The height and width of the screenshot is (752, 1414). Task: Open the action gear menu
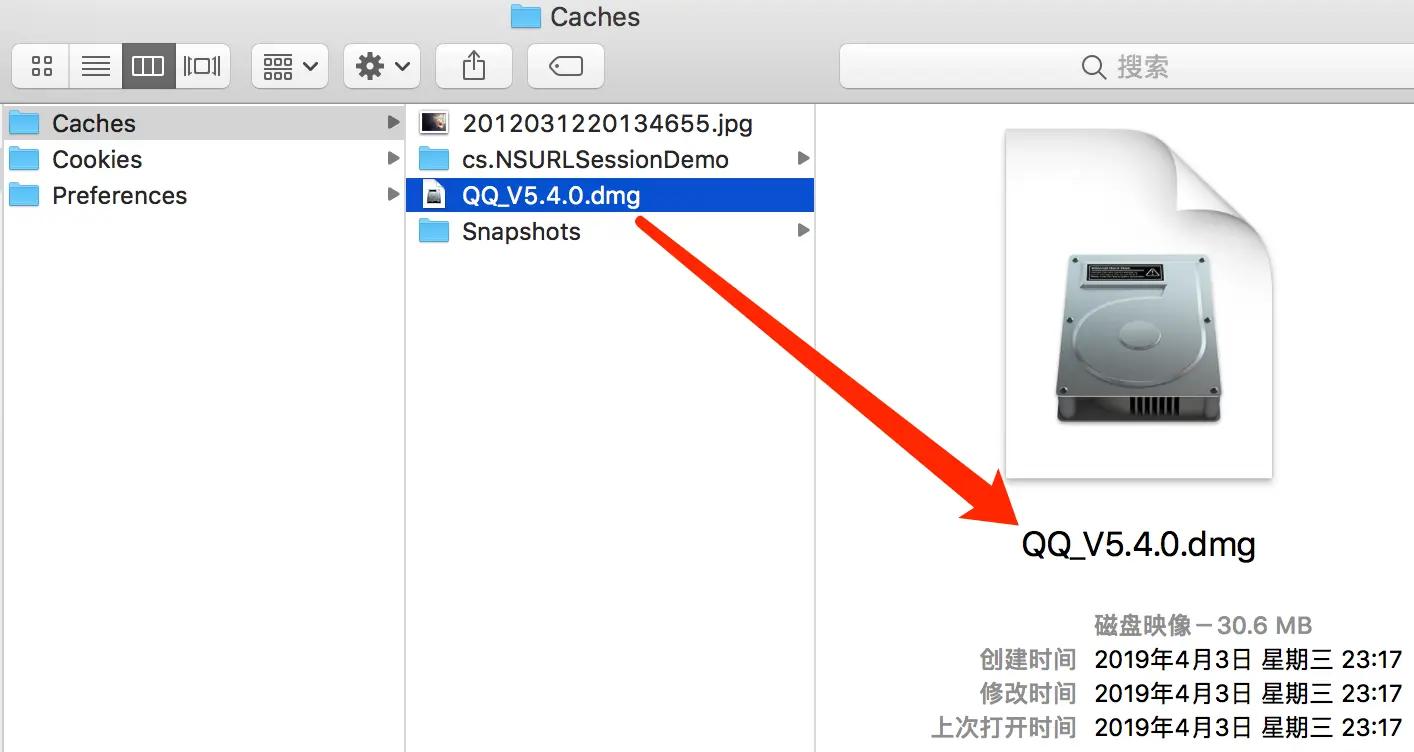point(382,67)
